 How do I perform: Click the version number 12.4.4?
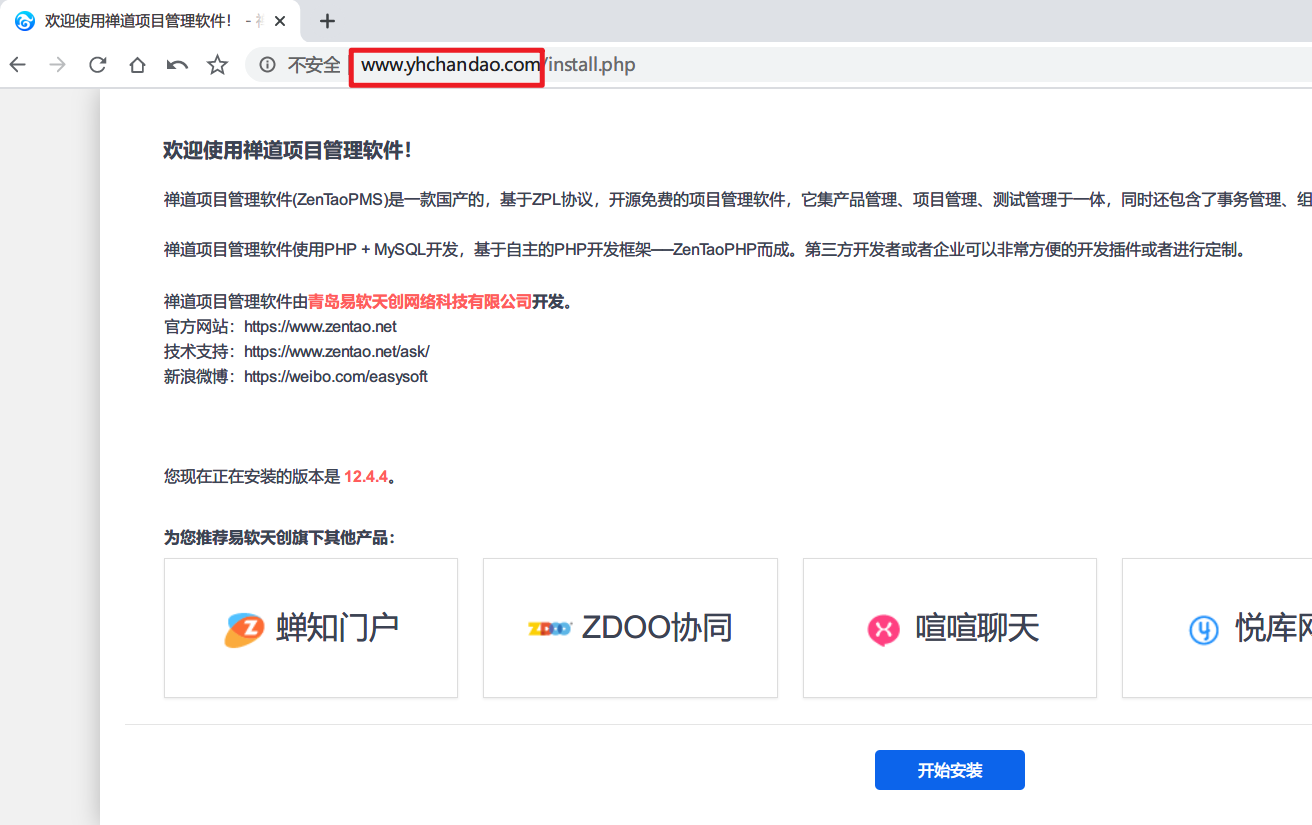[x=366, y=477]
